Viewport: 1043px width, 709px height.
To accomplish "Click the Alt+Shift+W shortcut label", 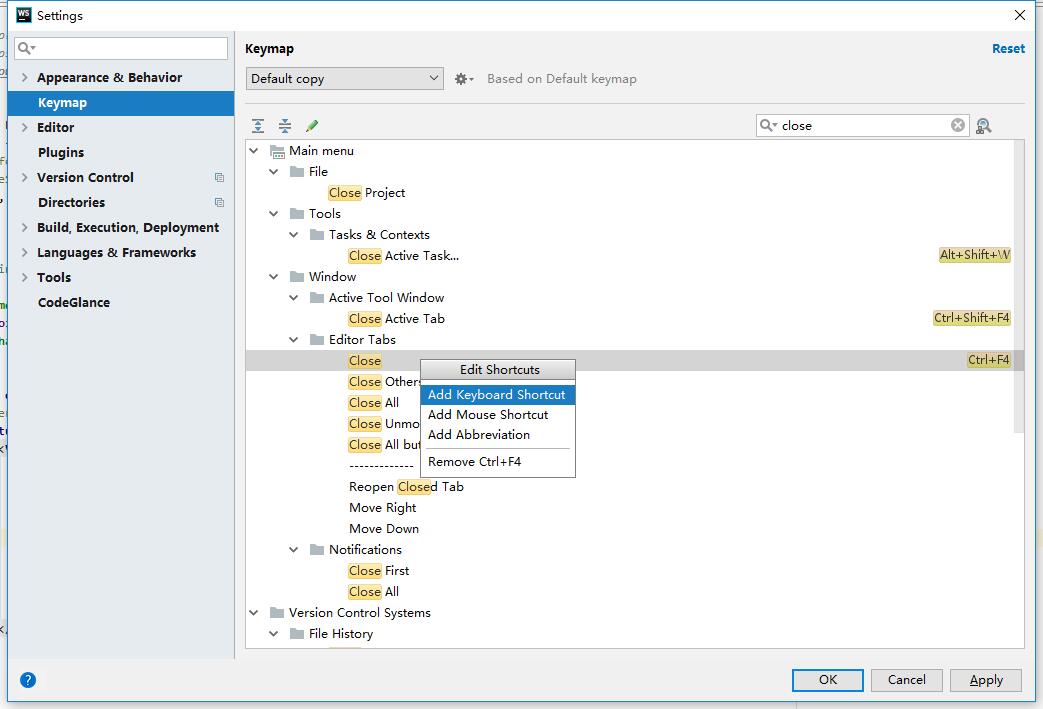I will click(x=974, y=255).
